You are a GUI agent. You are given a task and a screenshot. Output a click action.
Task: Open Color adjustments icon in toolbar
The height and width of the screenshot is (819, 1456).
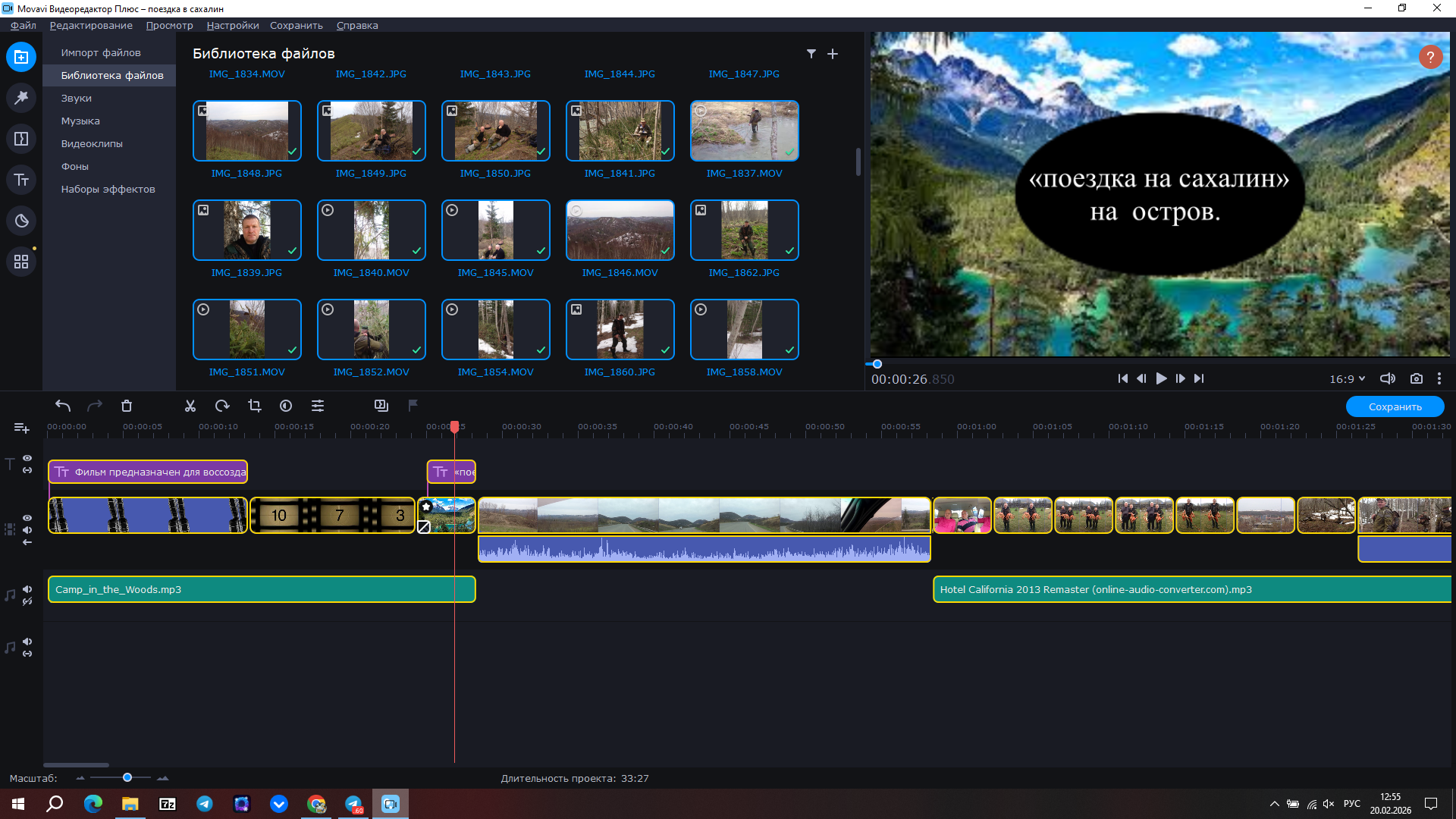point(286,406)
